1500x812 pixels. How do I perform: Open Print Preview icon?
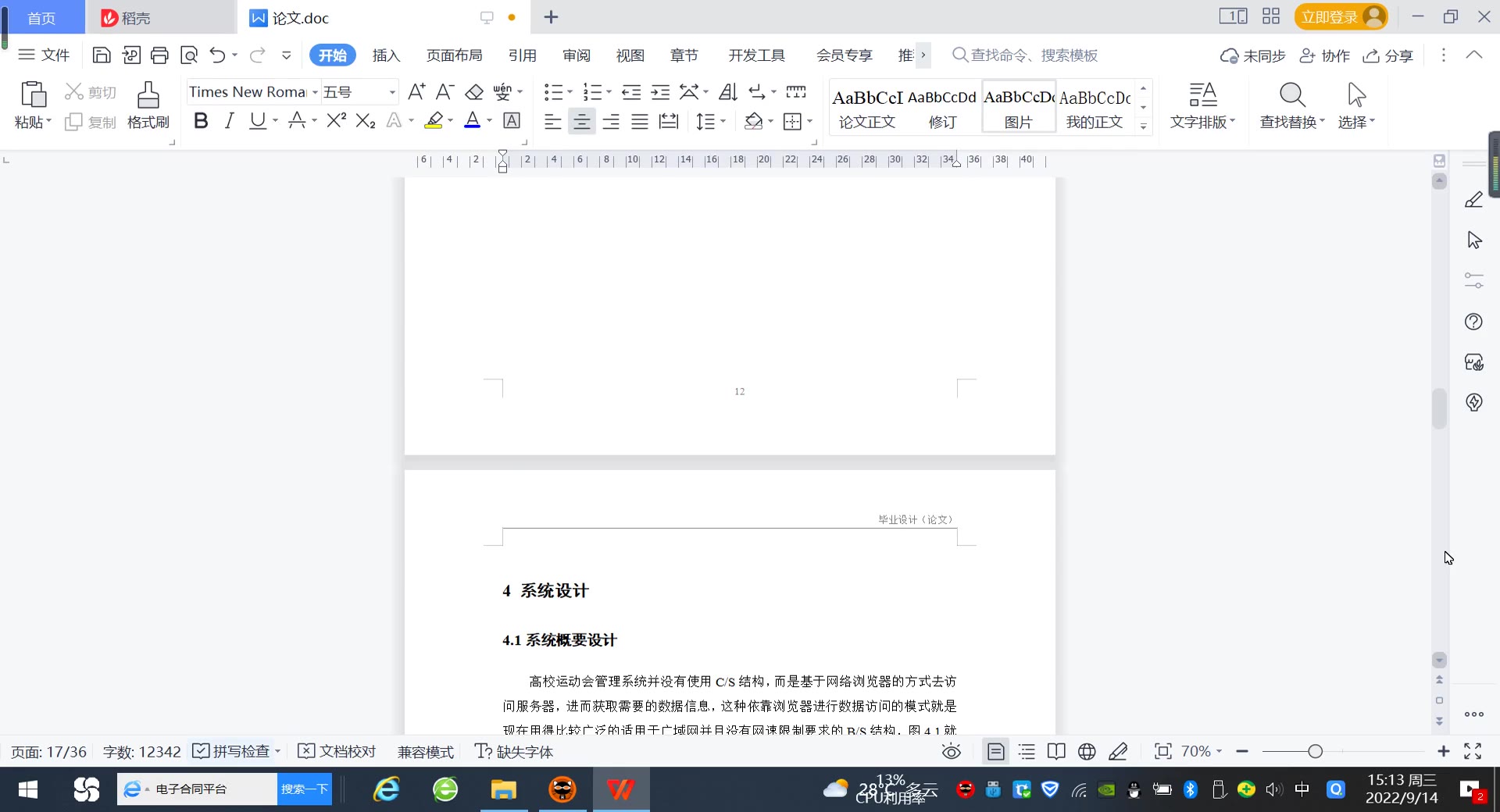(x=188, y=55)
